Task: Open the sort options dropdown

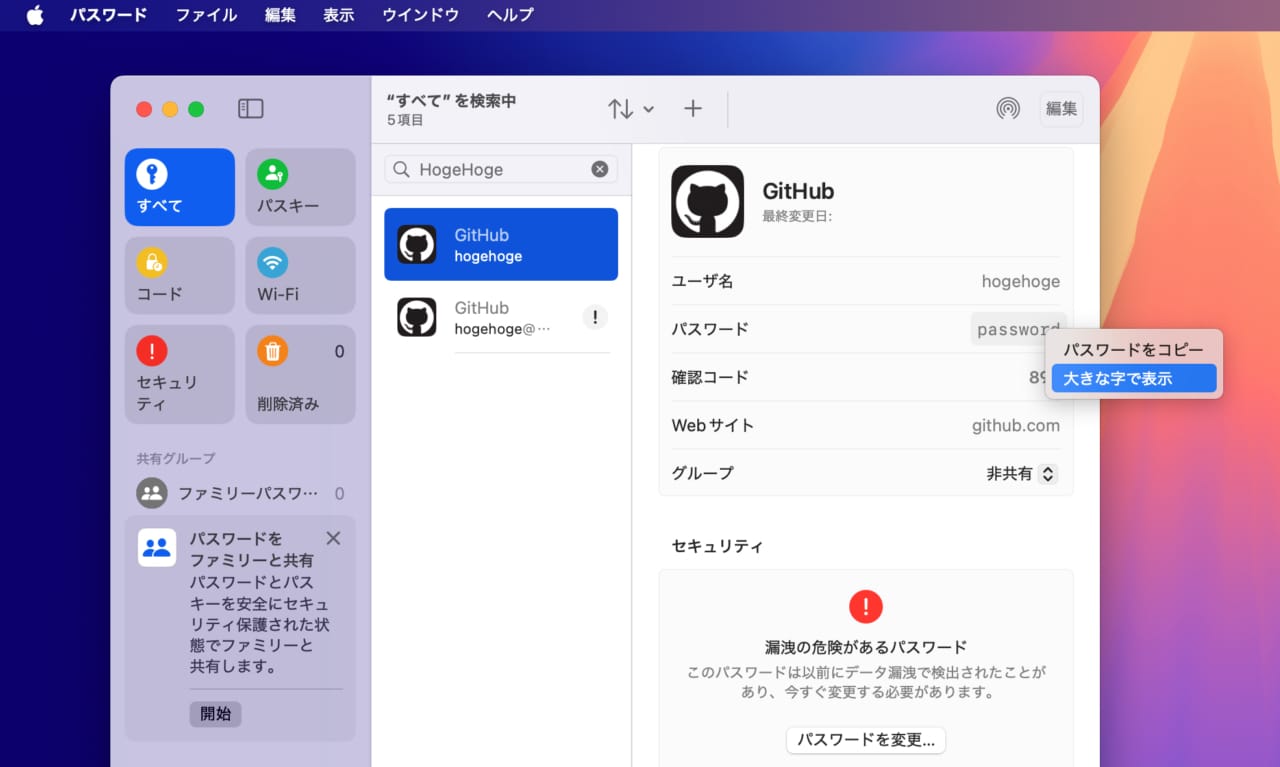Action: [631, 109]
